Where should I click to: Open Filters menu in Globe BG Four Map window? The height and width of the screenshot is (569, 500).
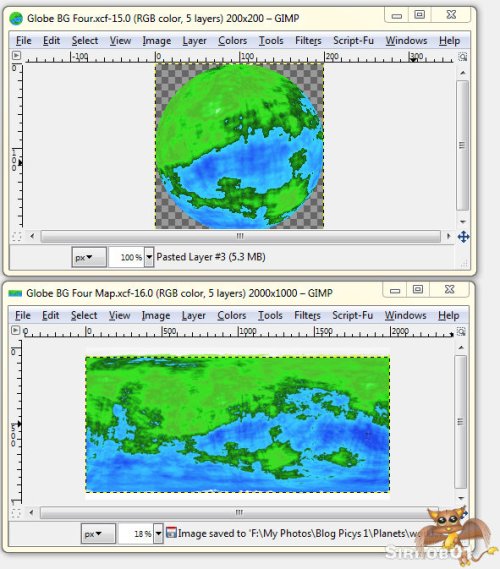click(x=307, y=315)
